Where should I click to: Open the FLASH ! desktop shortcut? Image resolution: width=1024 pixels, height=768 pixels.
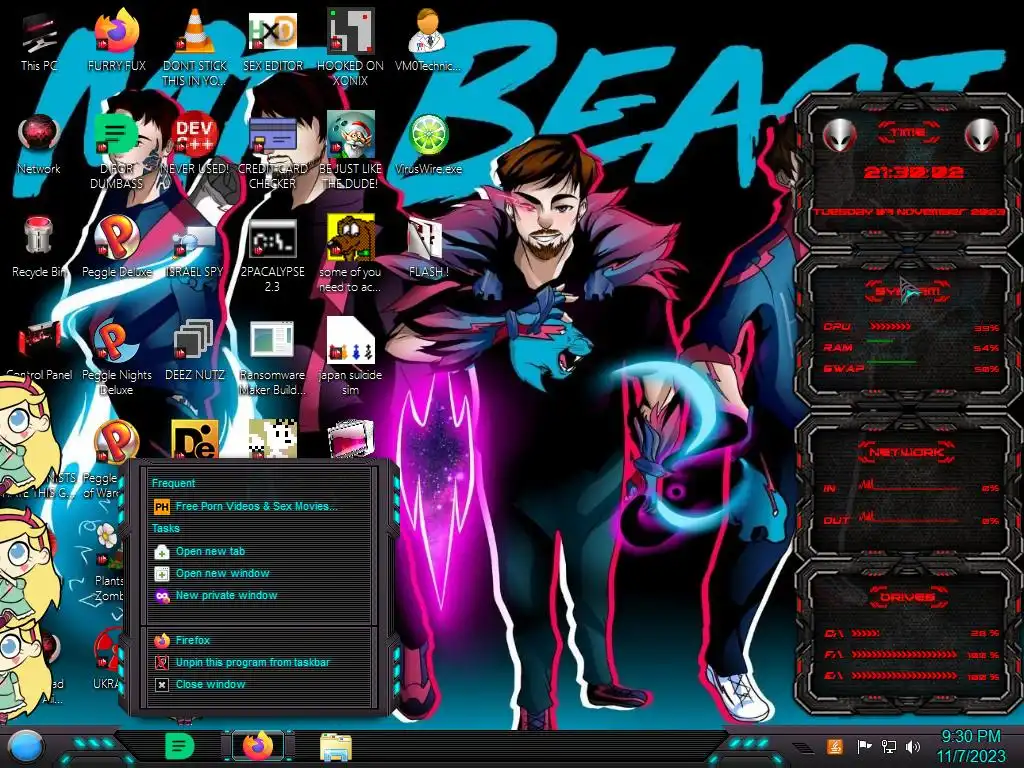click(428, 248)
